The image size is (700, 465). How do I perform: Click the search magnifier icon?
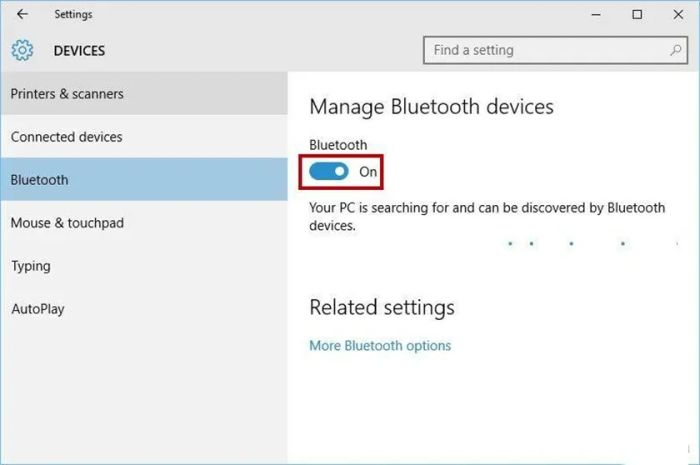click(676, 50)
